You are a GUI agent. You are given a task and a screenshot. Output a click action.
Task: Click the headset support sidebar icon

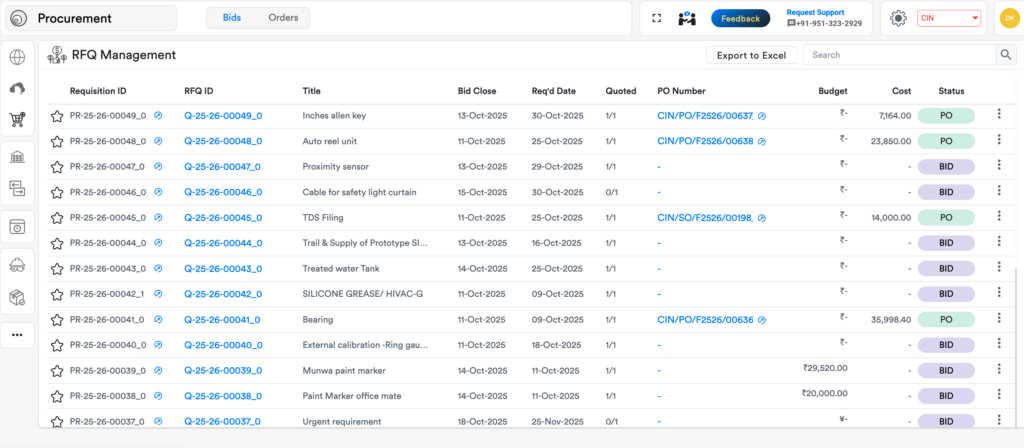[17, 89]
